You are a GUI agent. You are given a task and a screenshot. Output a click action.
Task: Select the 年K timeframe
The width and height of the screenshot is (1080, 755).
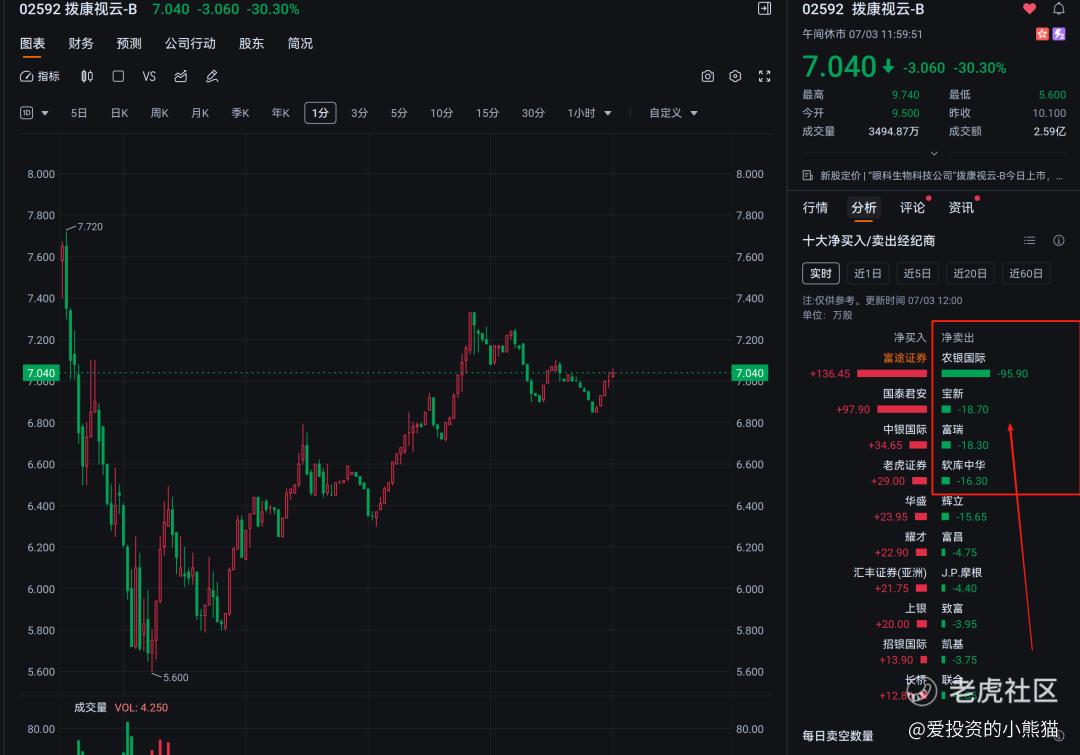(x=280, y=113)
